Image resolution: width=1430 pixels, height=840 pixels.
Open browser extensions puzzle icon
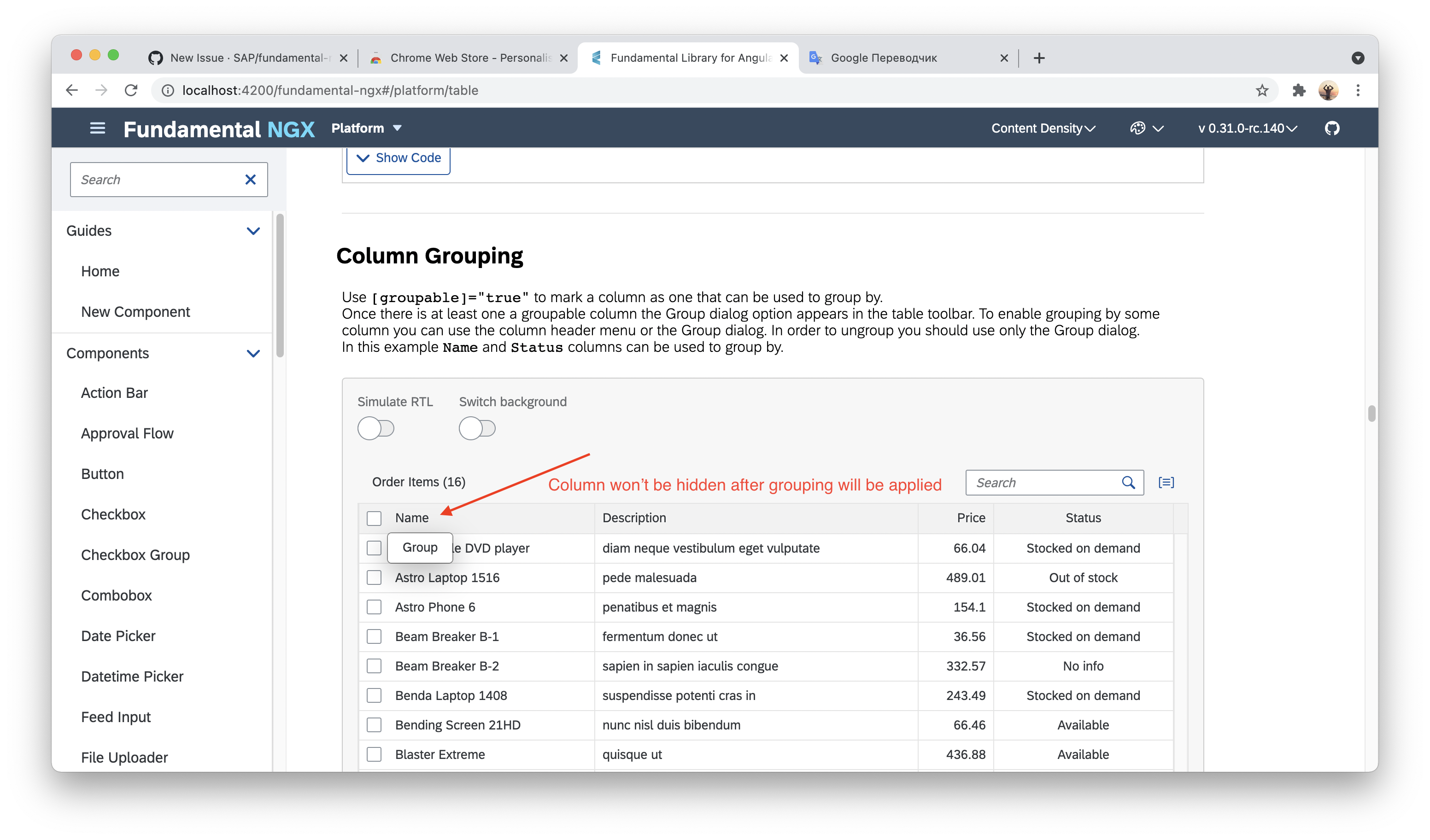pos(1299,90)
